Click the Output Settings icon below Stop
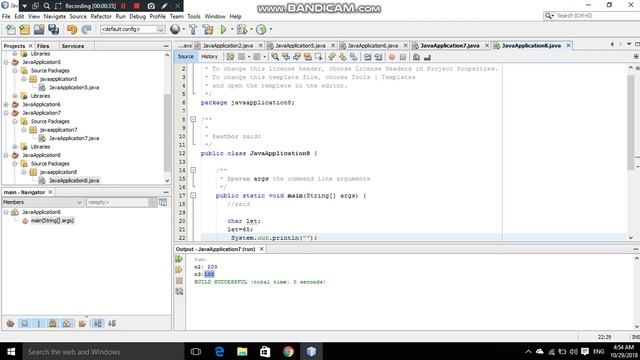 pyautogui.click(x=179, y=291)
